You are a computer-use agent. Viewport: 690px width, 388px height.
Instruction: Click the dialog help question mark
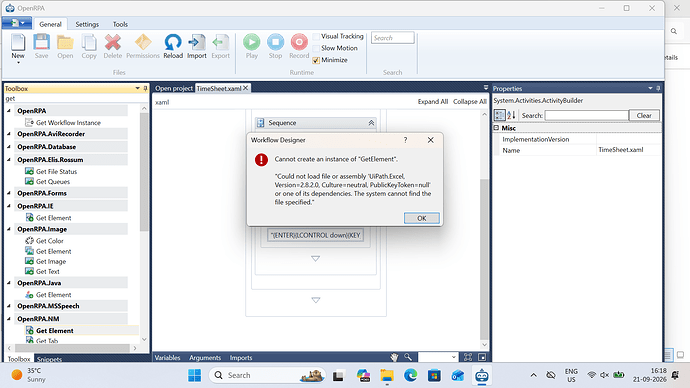[x=405, y=140]
